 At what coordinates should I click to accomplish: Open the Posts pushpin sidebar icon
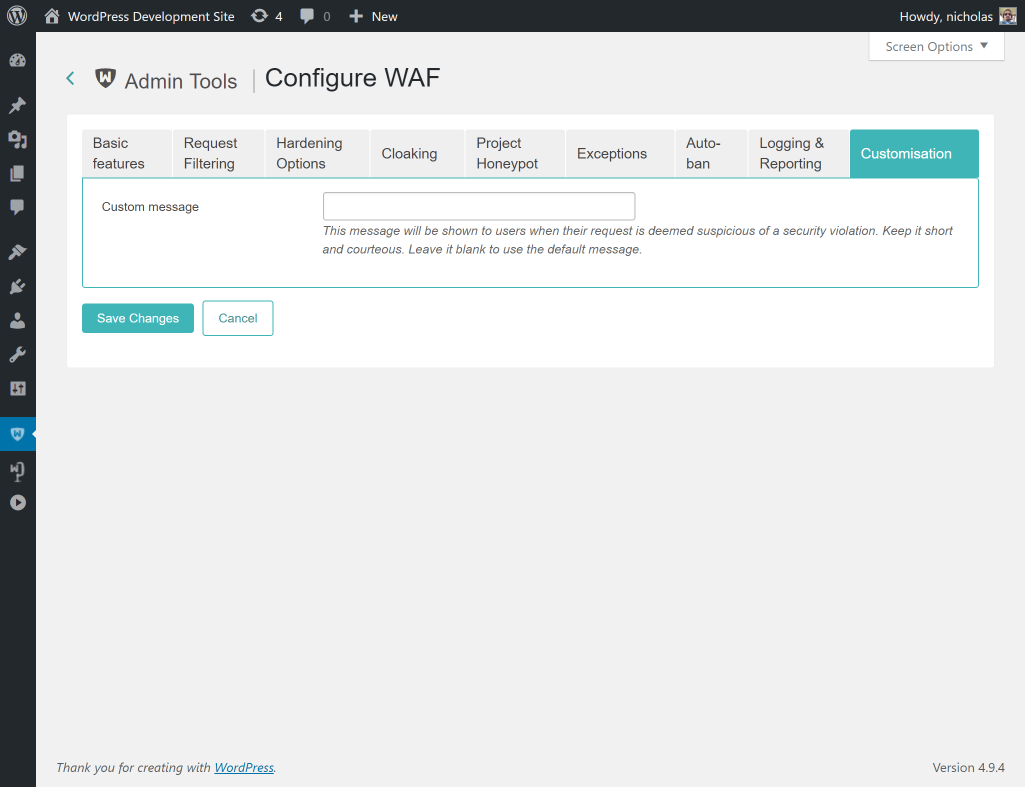pyautogui.click(x=18, y=105)
